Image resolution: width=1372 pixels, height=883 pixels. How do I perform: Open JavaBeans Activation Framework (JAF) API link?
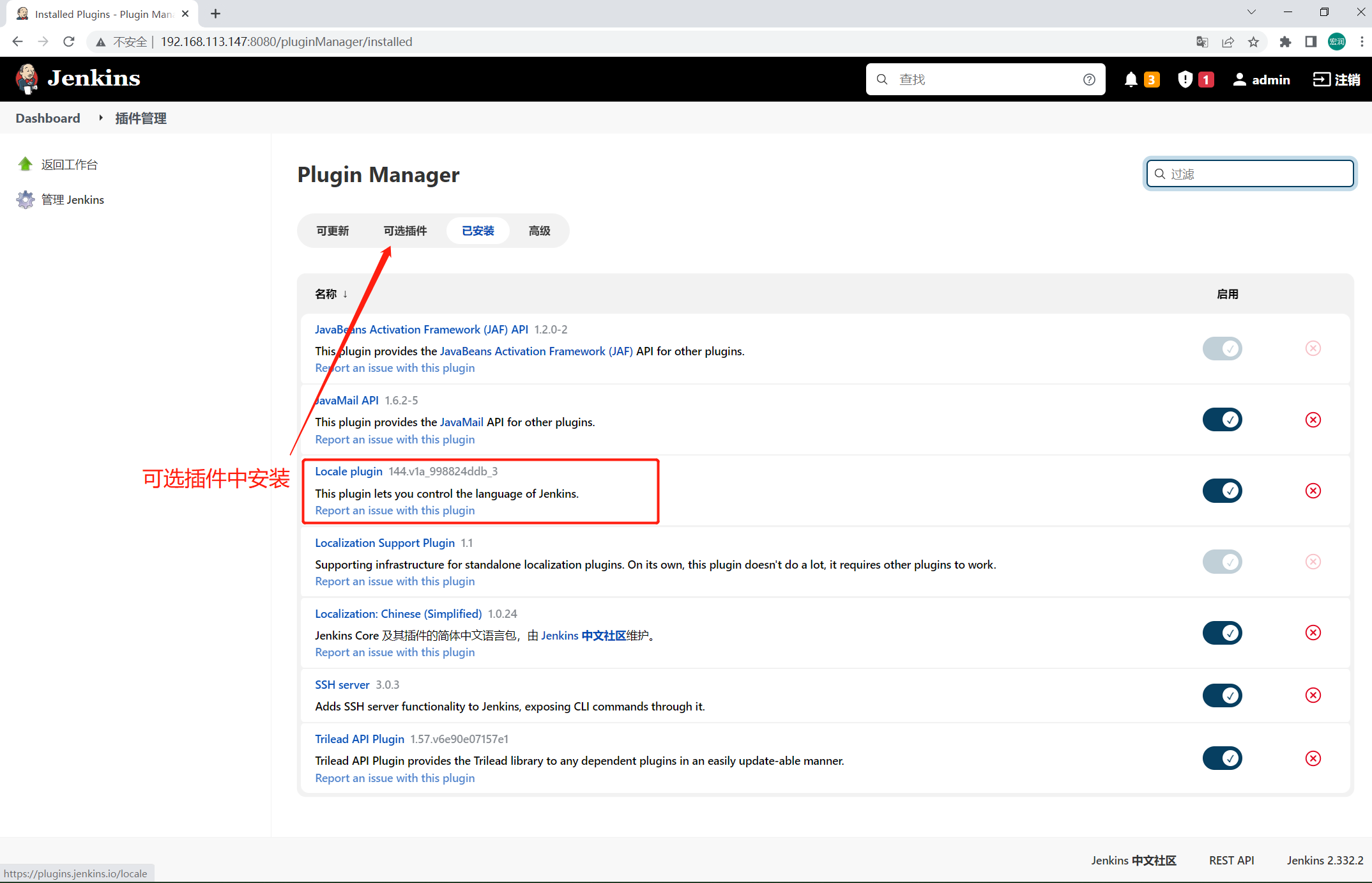point(422,330)
